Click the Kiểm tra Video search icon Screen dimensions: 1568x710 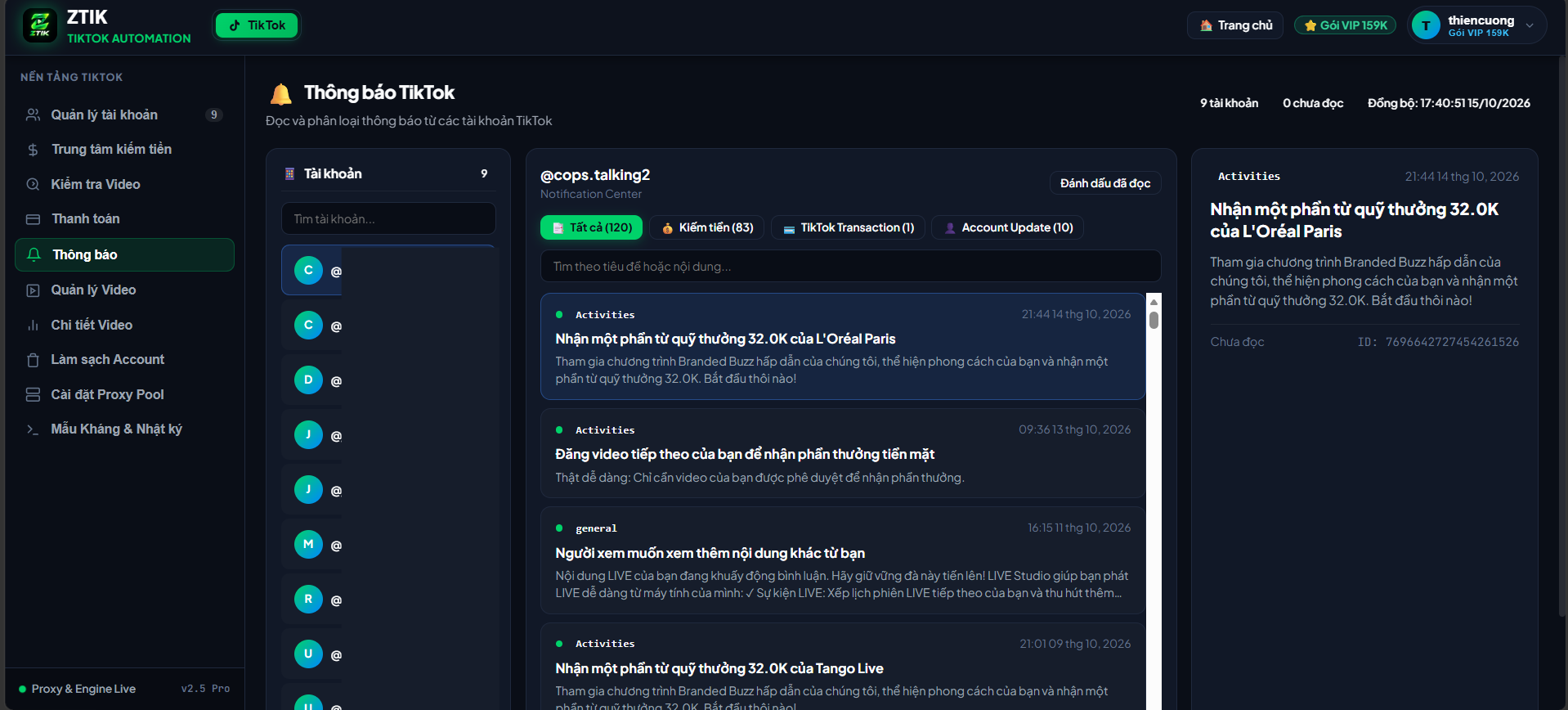click(x=33, y=184)
